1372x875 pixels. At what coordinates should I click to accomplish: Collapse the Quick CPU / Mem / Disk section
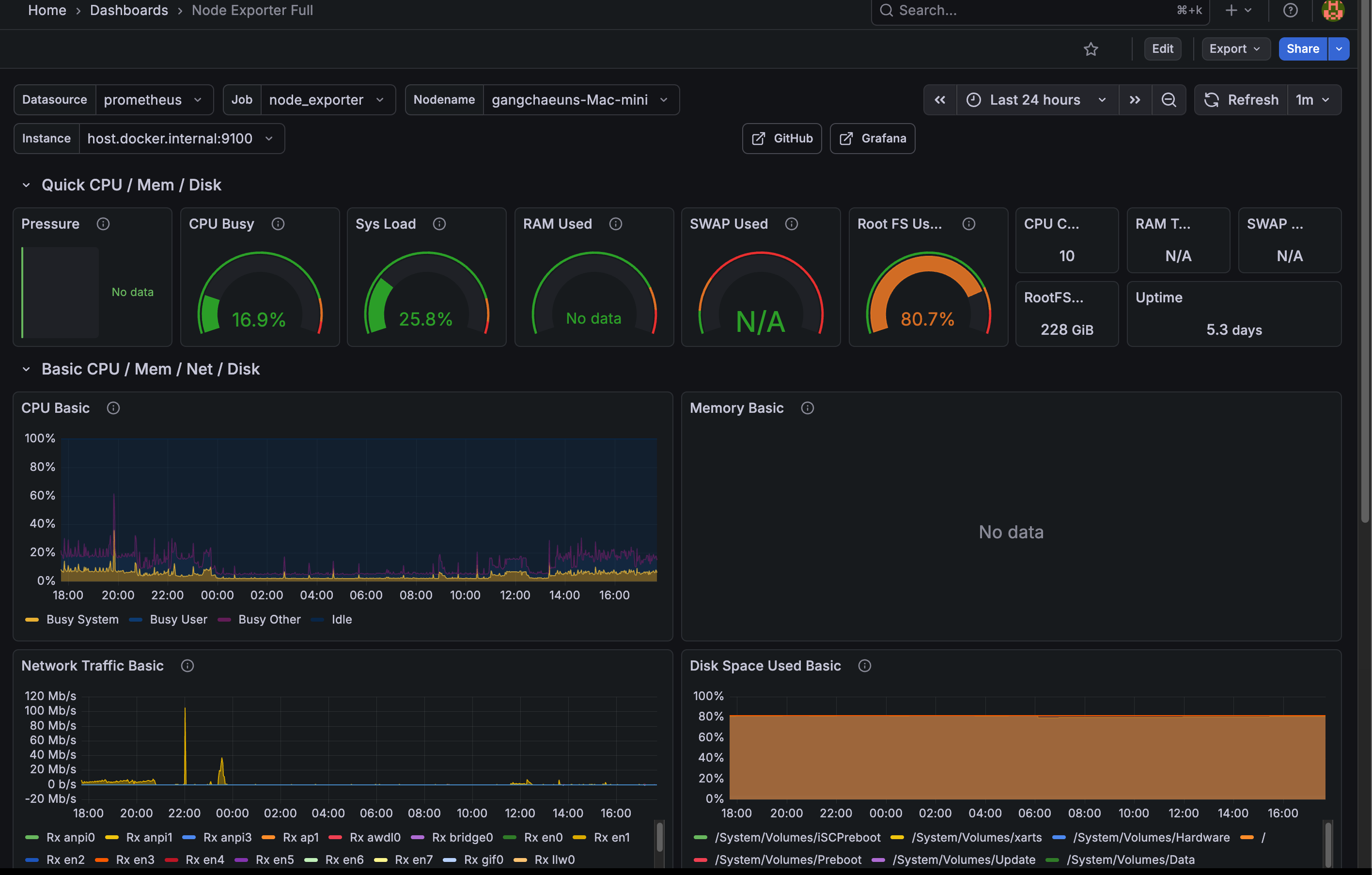coord(26,185)
